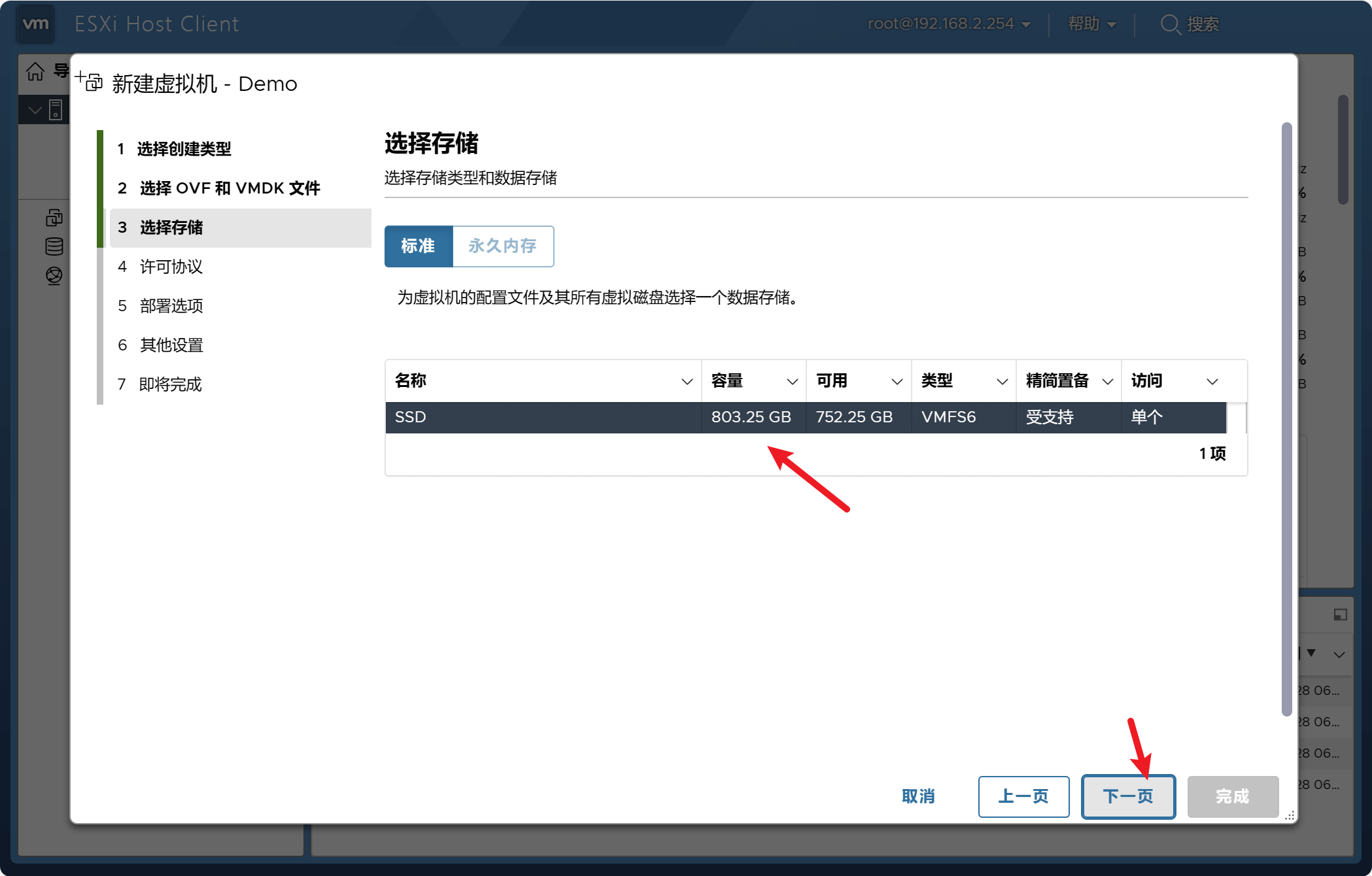Click the search magnifier icon
Screen dimensions: 1372x876
pos(1169,24)
